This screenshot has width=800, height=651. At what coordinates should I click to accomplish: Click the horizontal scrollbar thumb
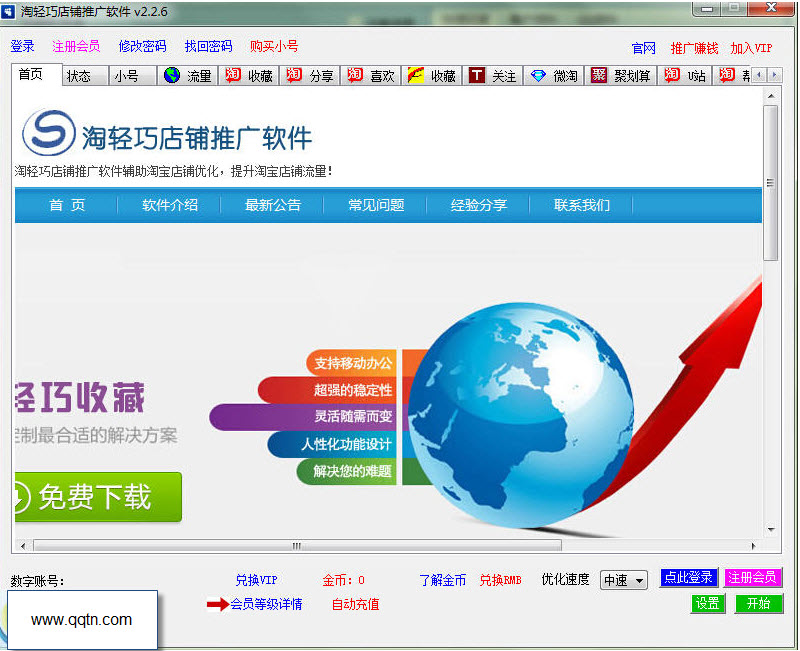click(297, 546)
